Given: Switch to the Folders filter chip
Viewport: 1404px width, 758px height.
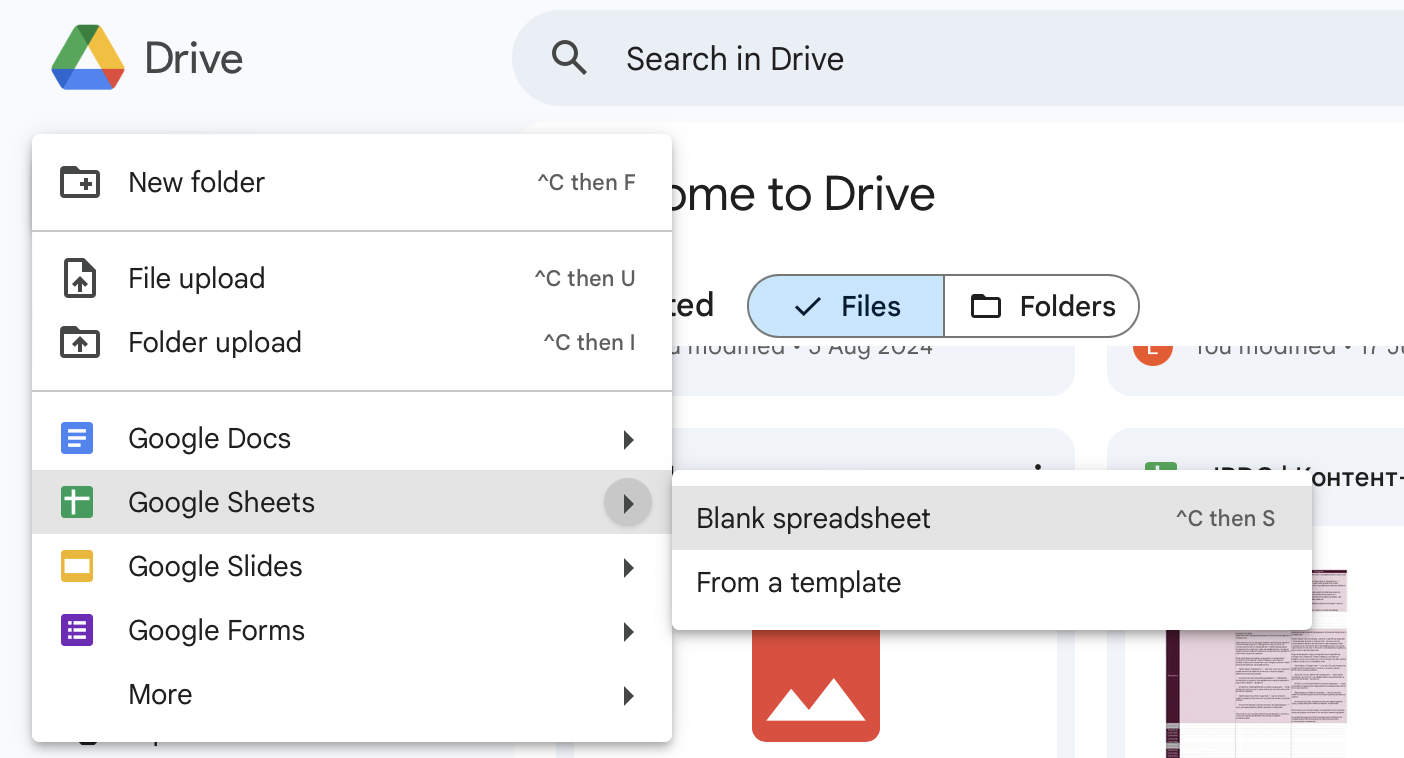Looking at the screenshot, I should tap(1042, 306).
